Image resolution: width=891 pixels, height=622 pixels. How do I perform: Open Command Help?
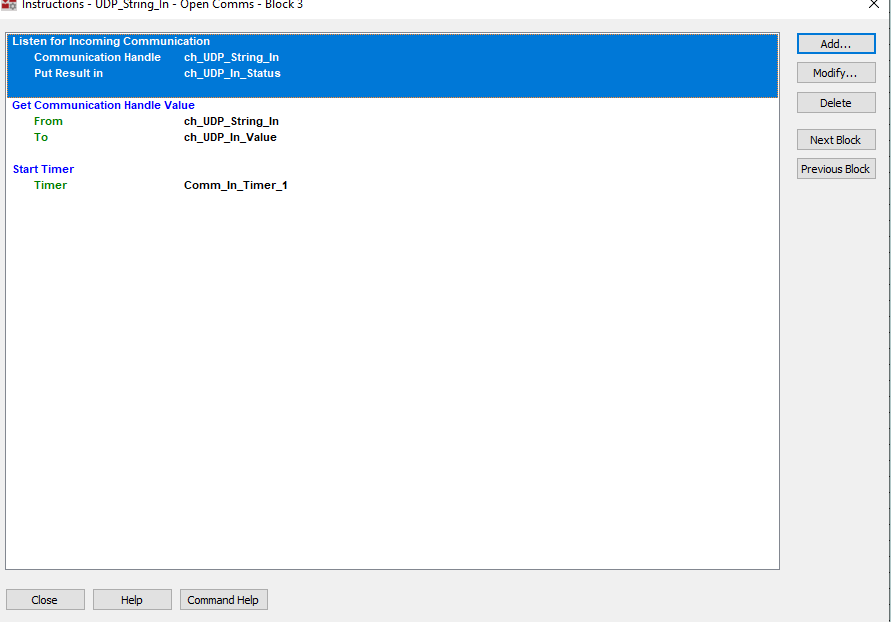click(x=223, y=600)
